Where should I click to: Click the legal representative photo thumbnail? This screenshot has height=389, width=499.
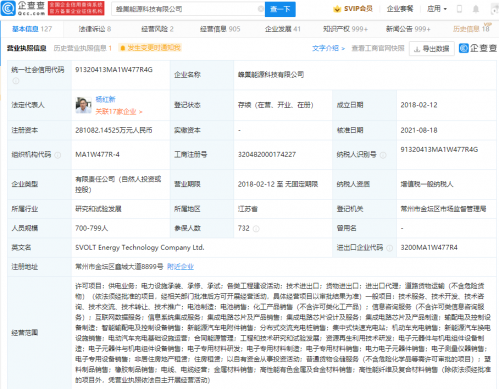[83, 105]
